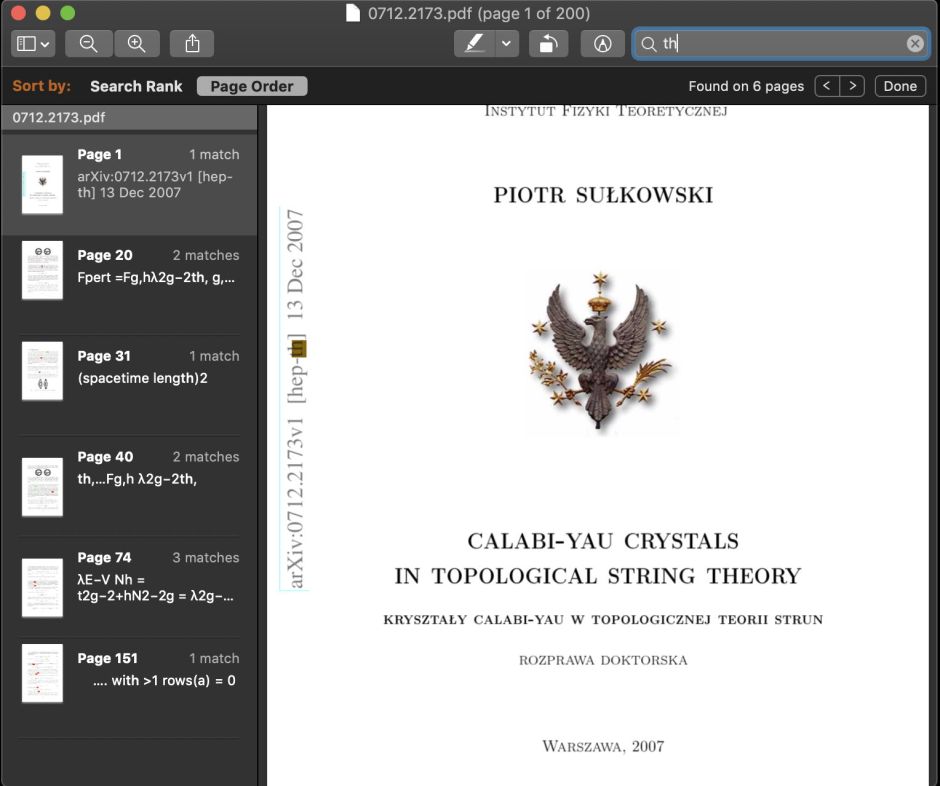Click the zoom out magnifier icon
Screen dimensions: 940x786
(x=89, y=44)
